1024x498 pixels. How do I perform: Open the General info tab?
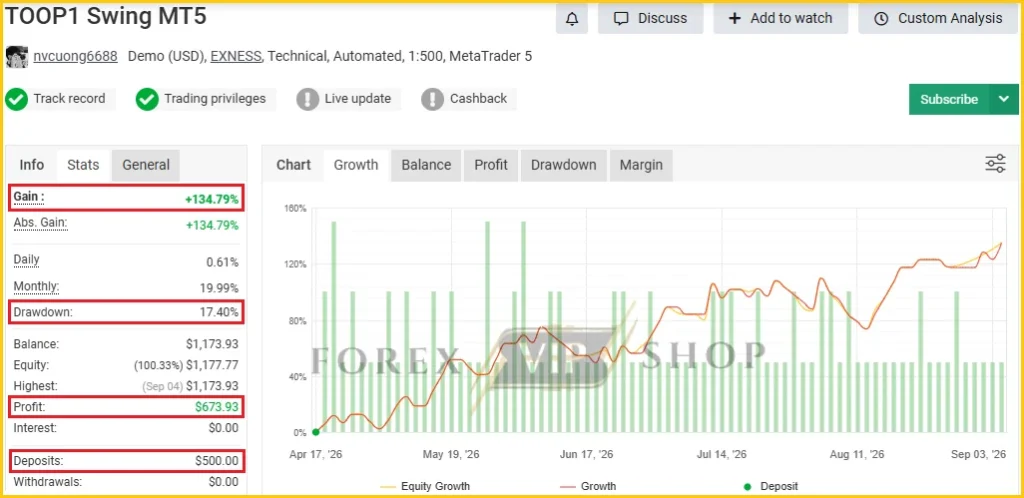coord(146,165)
